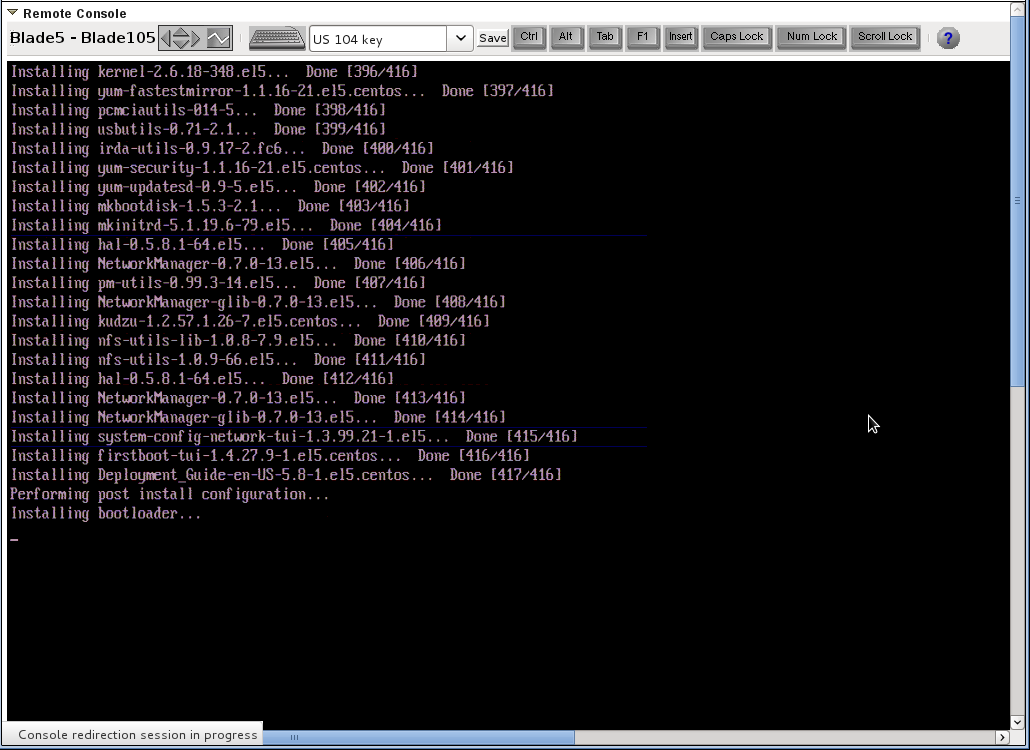Click the Deployment_Guide-en-US install line

[286, 475]
